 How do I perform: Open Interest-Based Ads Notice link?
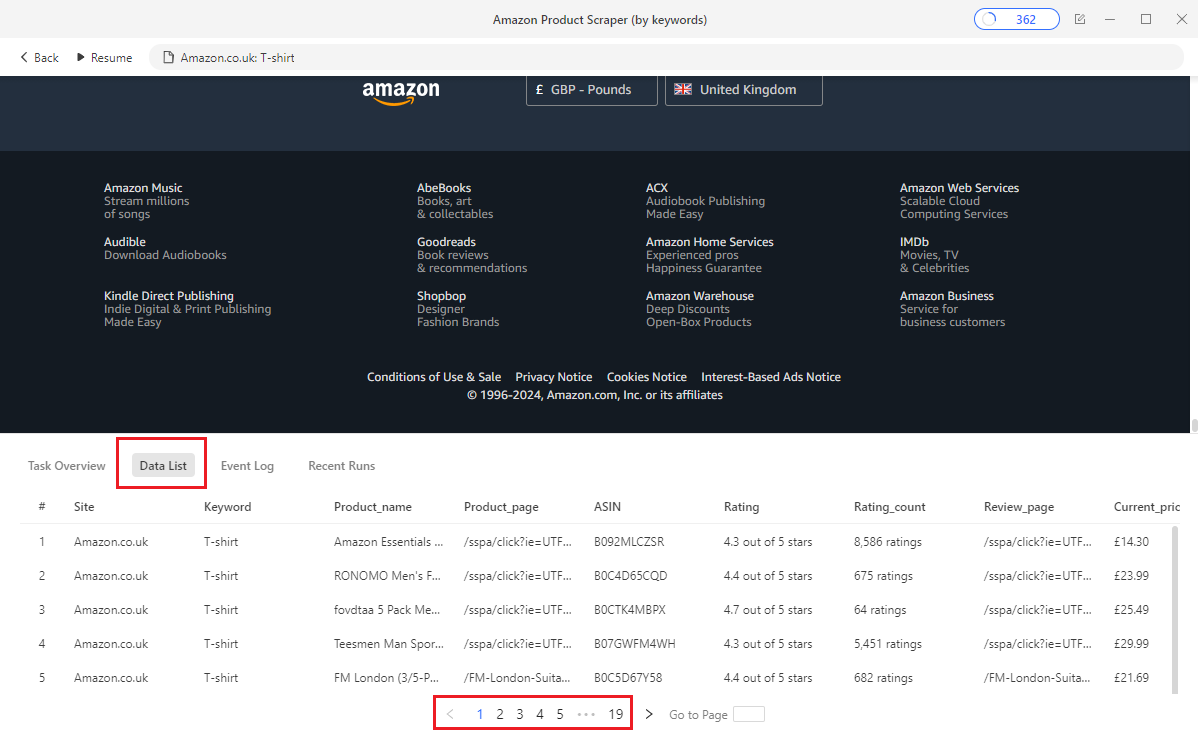(x=771, y=377)
